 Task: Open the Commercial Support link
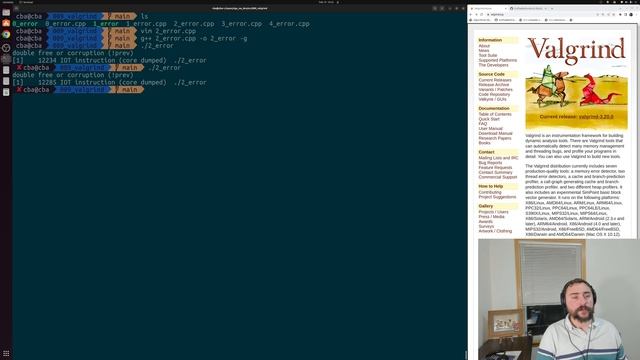[498, 177]
